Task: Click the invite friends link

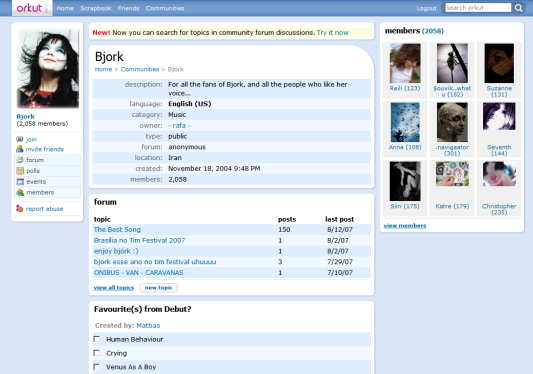Action: 45,149
